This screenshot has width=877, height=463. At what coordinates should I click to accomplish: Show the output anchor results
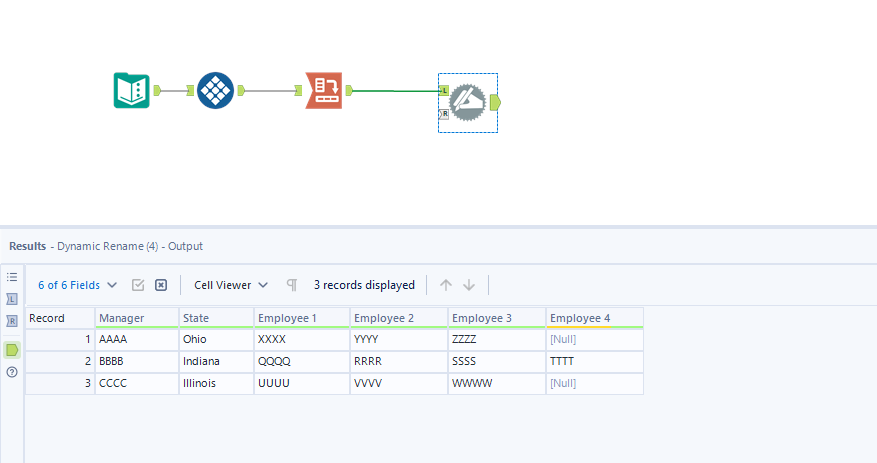click(12, 349)
